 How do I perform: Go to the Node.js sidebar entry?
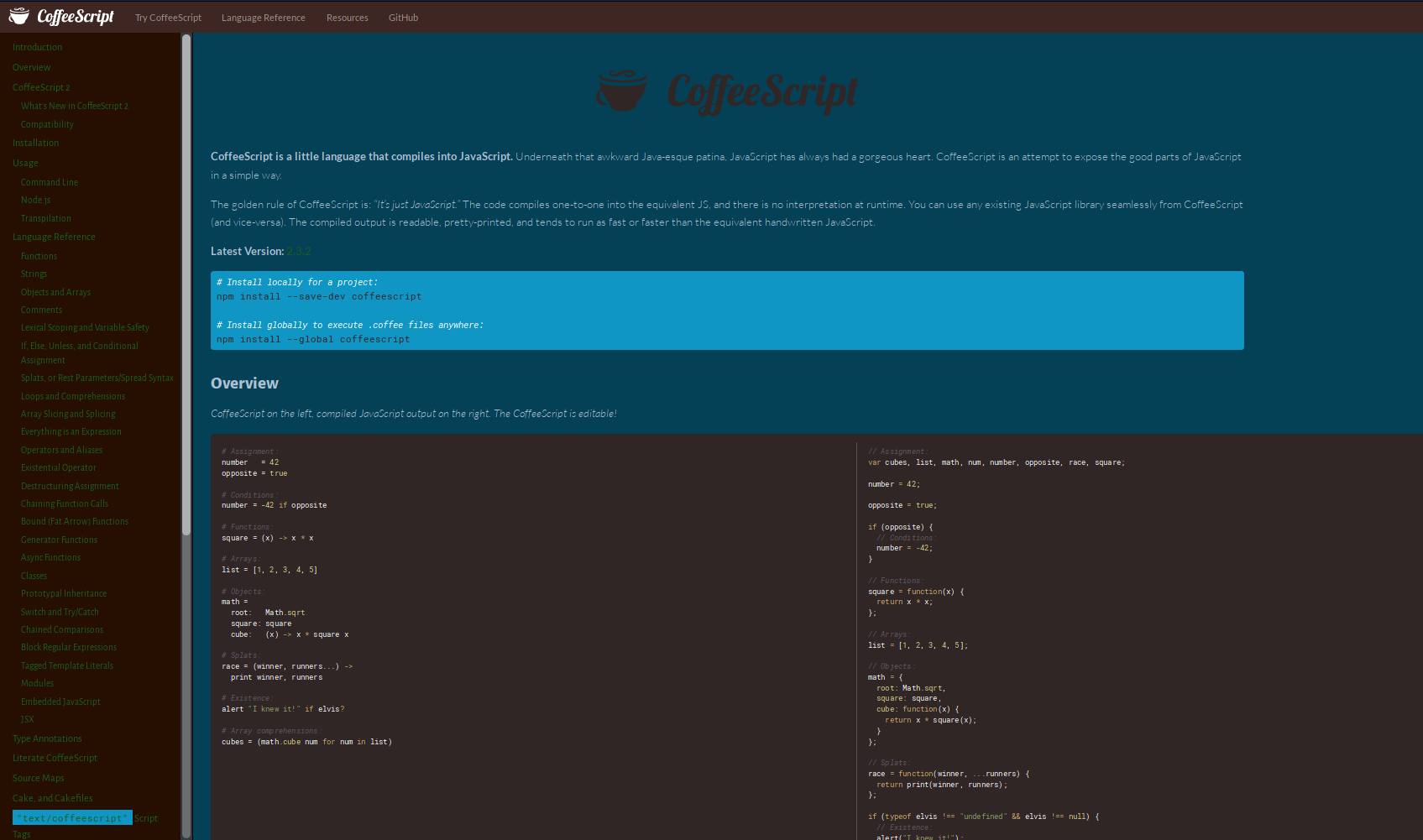[35, 200]
